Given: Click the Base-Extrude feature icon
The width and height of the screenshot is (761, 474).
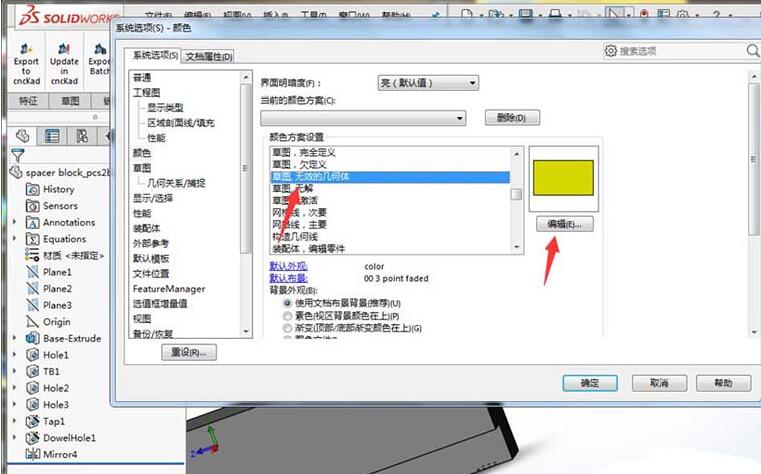Looking at the screenshot, I should [33, 338].
